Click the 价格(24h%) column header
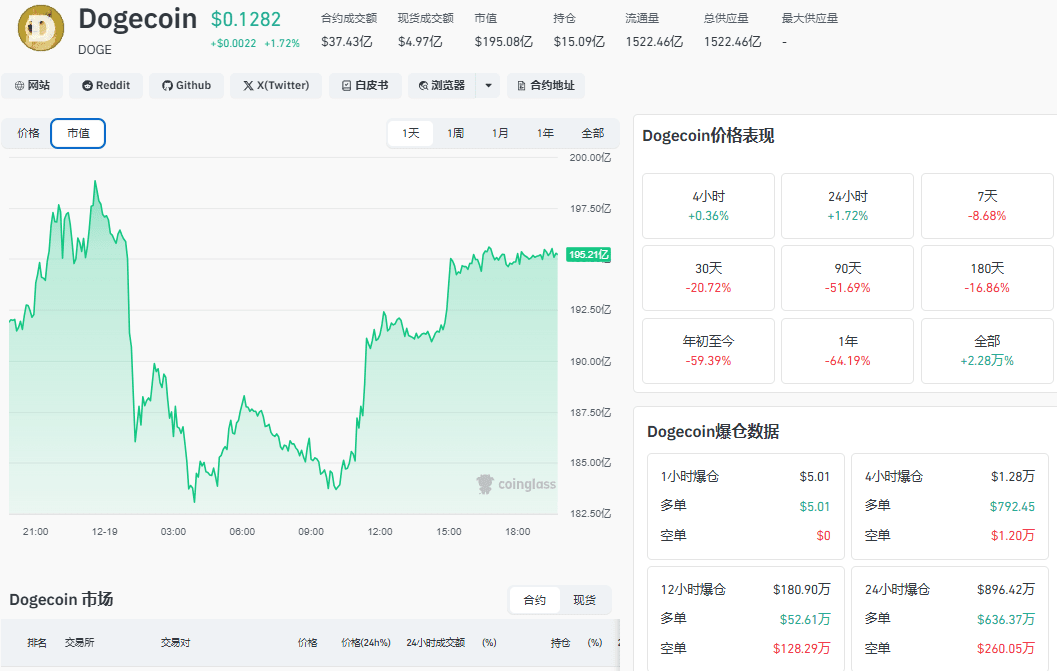This screenshot has width=1057, height=671. click(x=366, y=643)
